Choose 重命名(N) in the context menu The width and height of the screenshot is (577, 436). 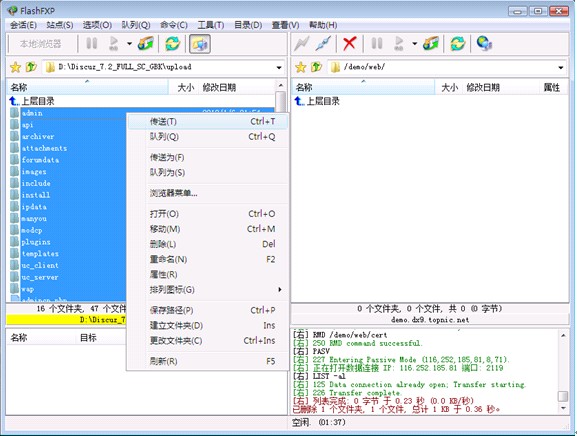point(208,259)
